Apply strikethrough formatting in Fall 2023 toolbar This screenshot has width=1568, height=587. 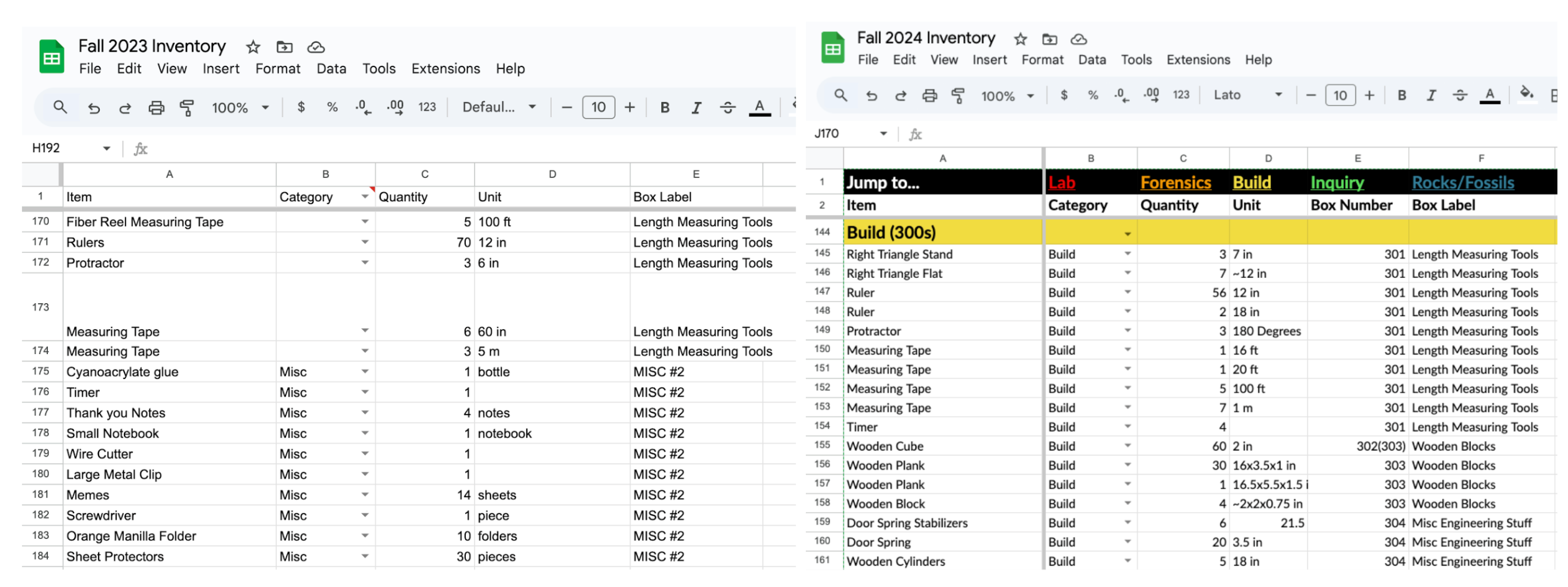pyautogui.click(x=728, y=107)
